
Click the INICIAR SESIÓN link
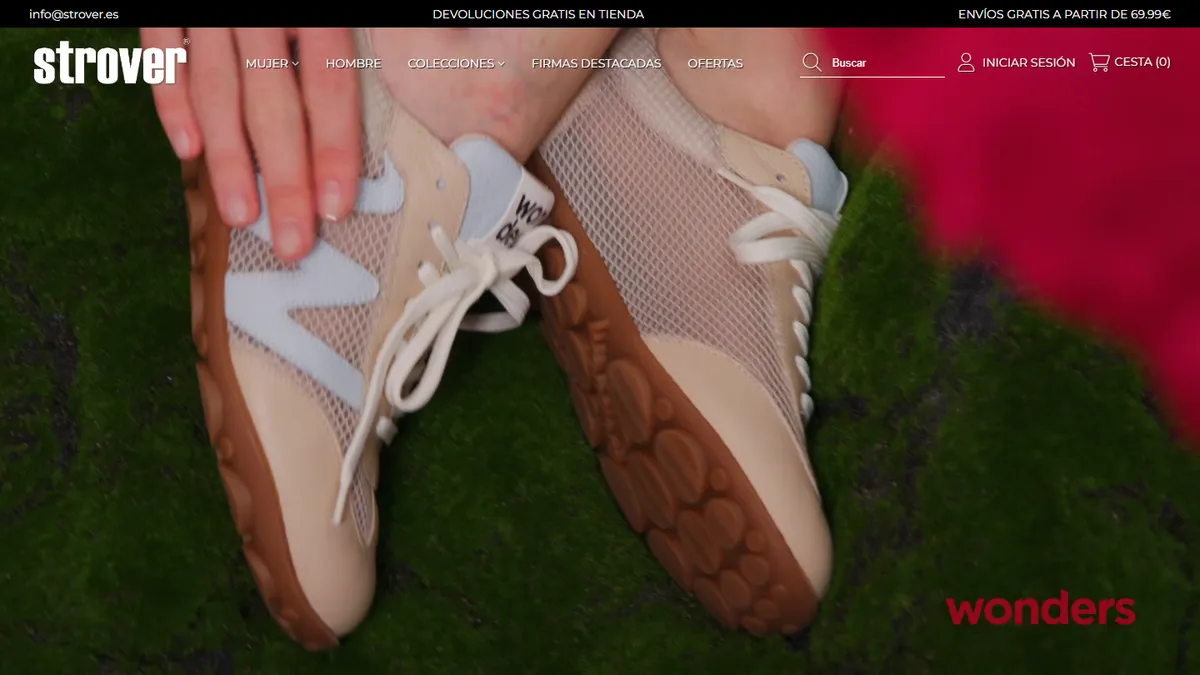tap(1029, 62)
